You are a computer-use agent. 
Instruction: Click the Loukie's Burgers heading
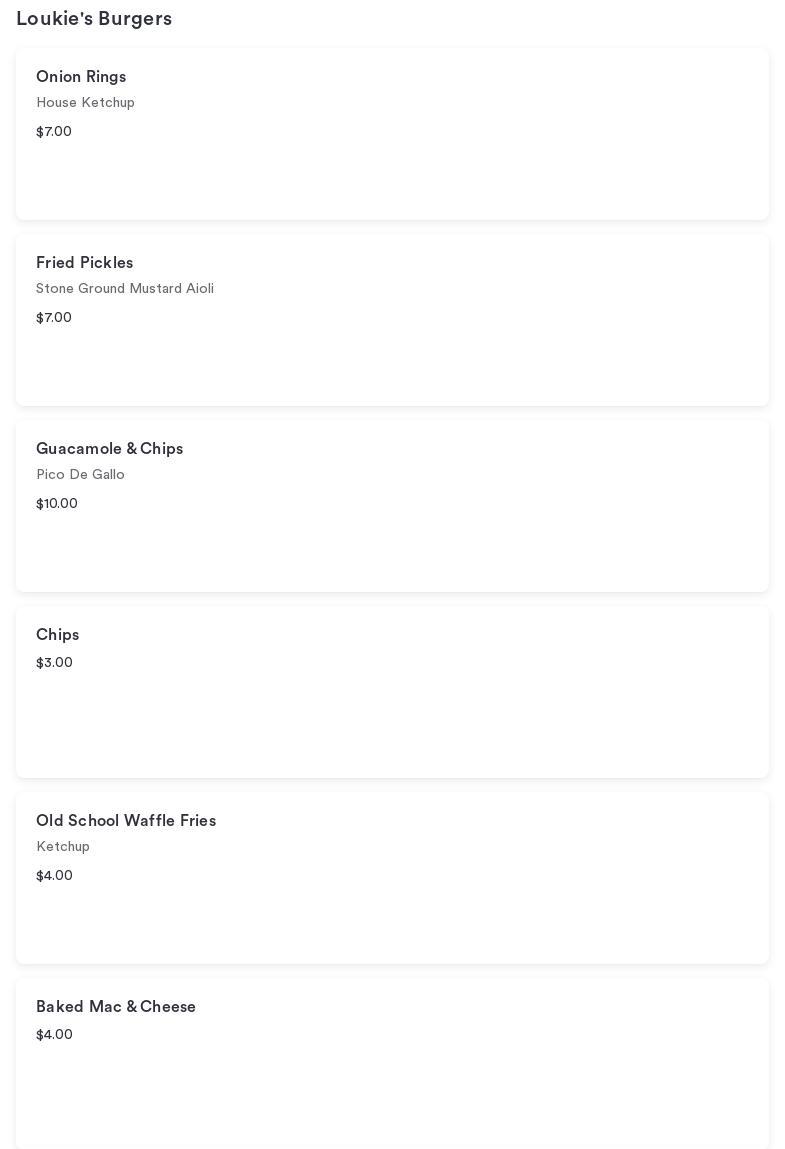click(94, 19)
